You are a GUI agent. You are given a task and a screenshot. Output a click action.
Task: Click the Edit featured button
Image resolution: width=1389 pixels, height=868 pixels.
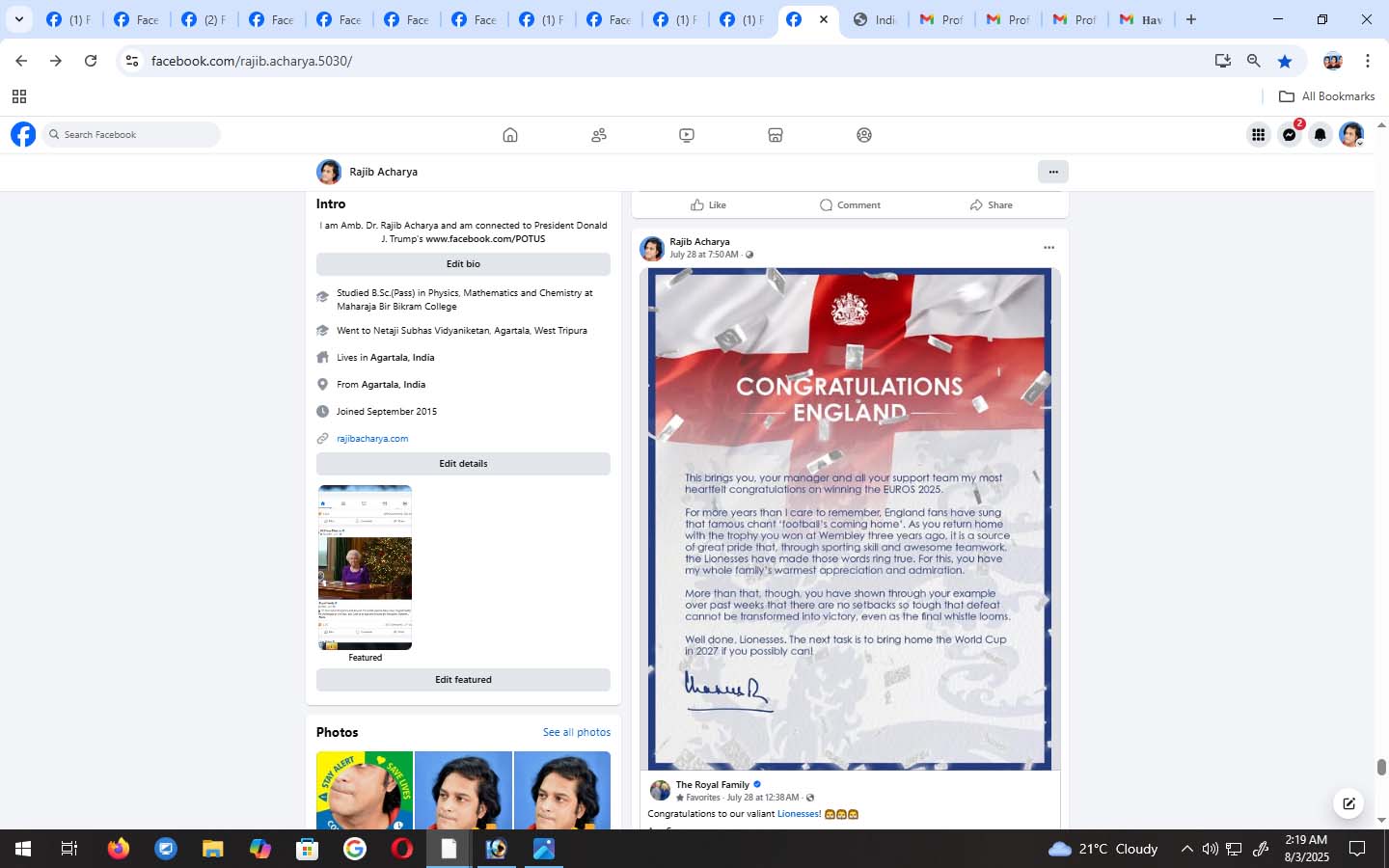pos(463,680)
